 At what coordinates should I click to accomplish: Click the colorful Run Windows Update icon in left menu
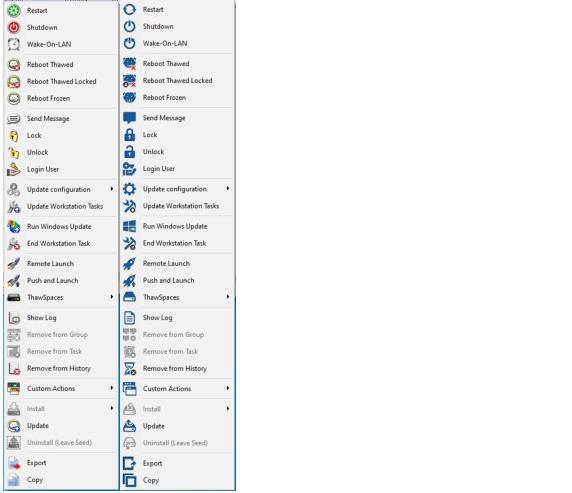pos(14,227)
